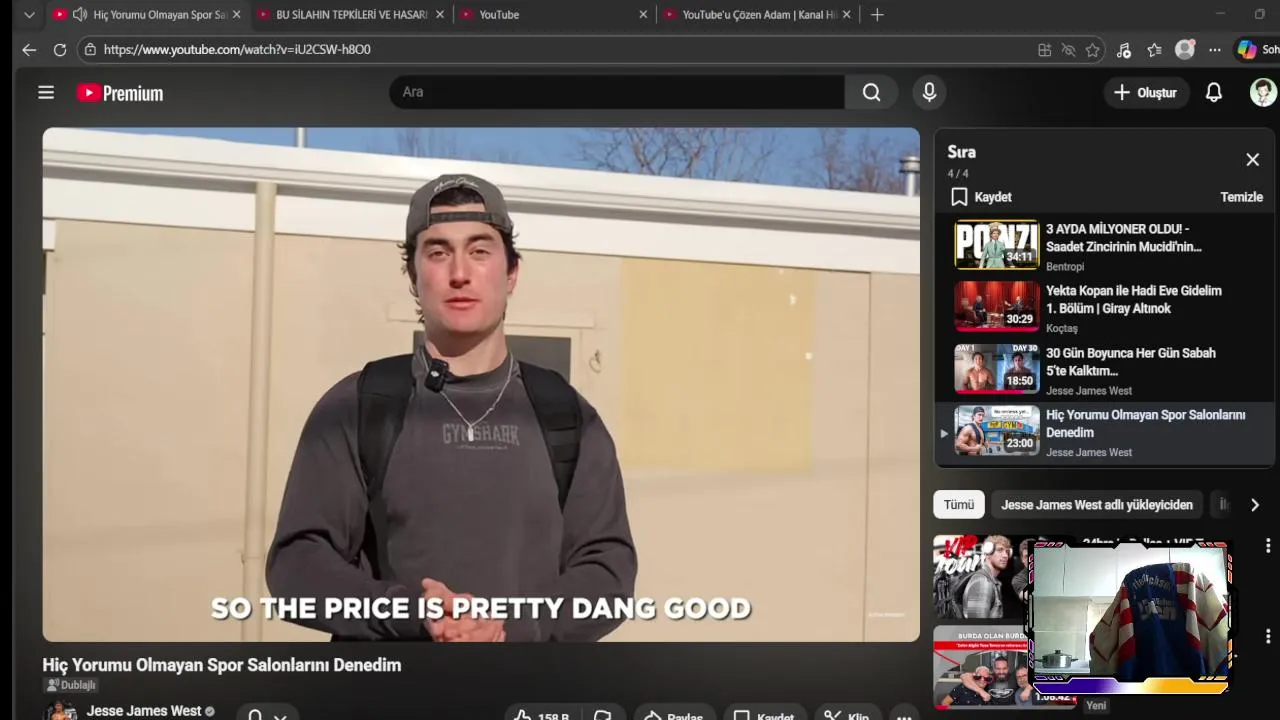The image size is (1280, 720).
Task: Add page to favorites star icon
Action: 1093,50
